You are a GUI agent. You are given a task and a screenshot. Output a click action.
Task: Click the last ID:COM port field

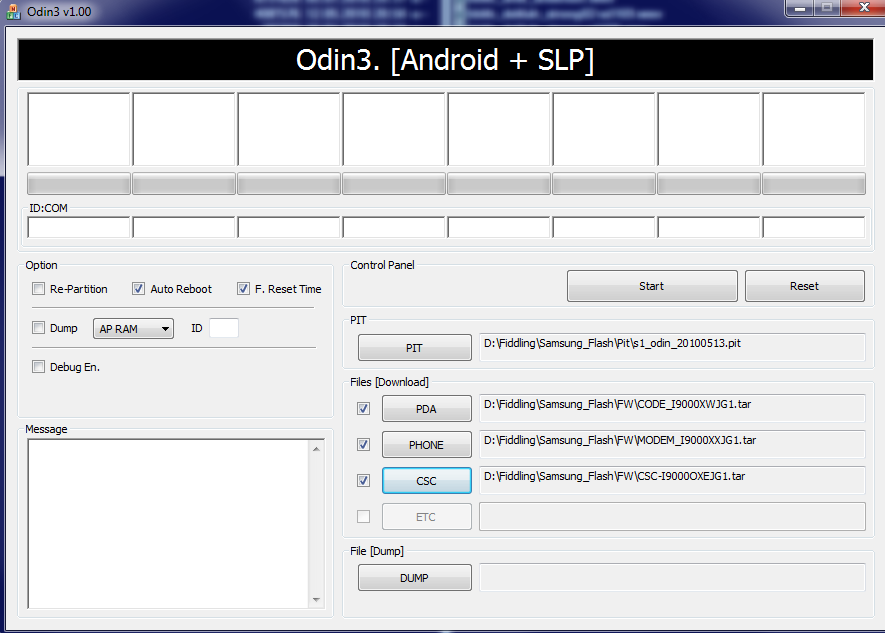(814, 227)
